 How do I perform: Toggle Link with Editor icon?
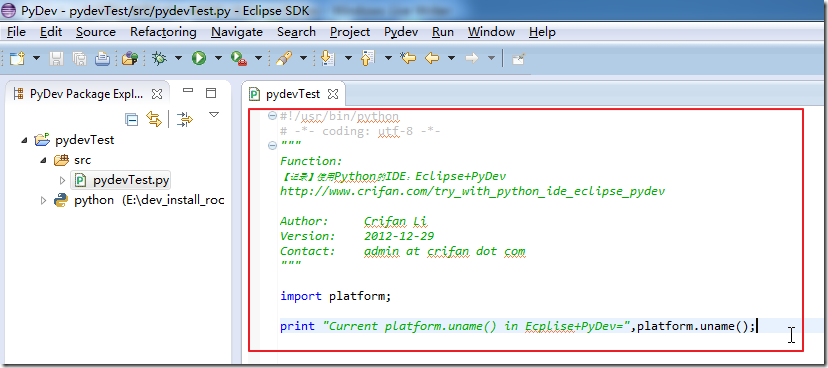coord(154,119)
